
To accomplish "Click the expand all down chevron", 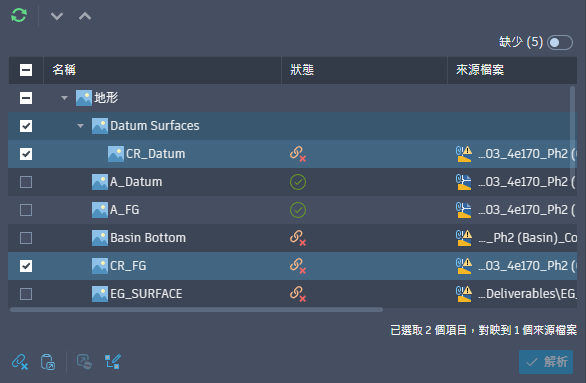I will click(x=57, y=16).
